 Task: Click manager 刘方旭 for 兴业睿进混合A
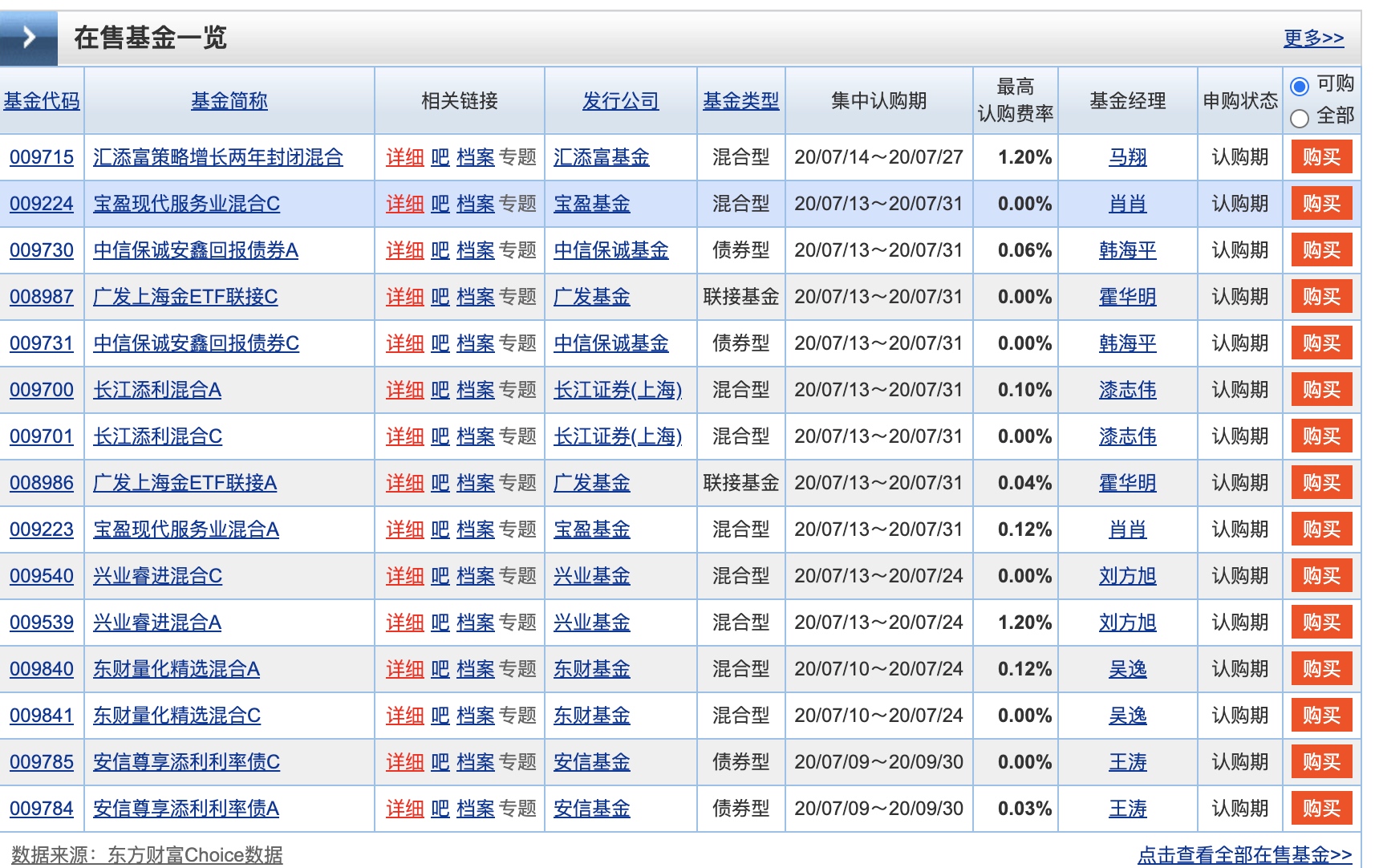pyautogui.click(x=1127, y=623)
